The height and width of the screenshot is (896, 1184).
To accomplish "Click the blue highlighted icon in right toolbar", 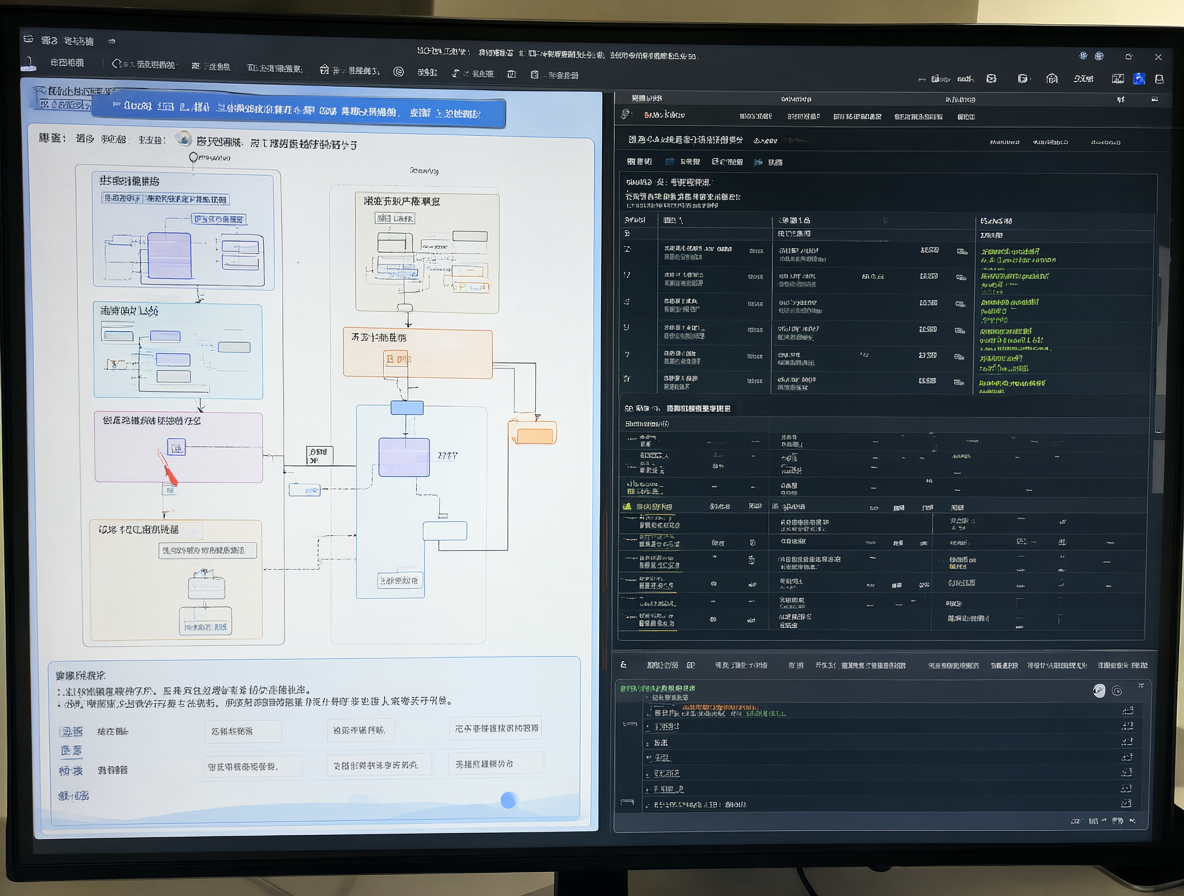I will tap(1139, 79).
